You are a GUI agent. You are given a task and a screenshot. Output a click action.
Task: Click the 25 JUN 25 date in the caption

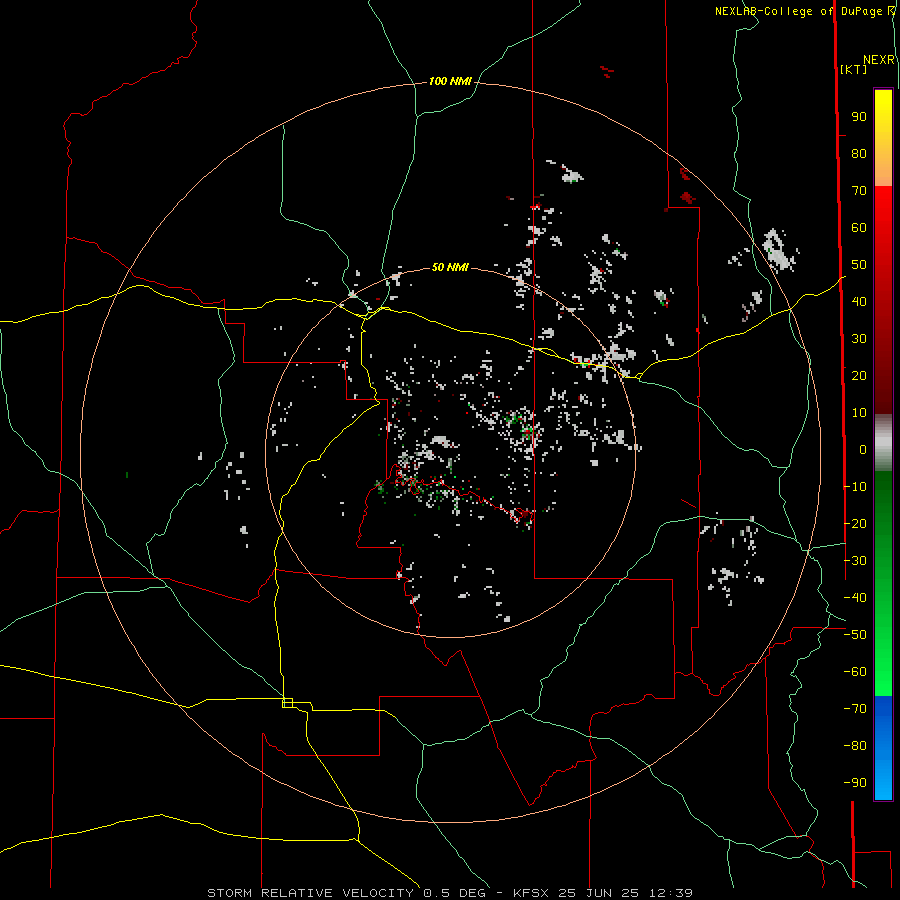(x=599, y=893)
